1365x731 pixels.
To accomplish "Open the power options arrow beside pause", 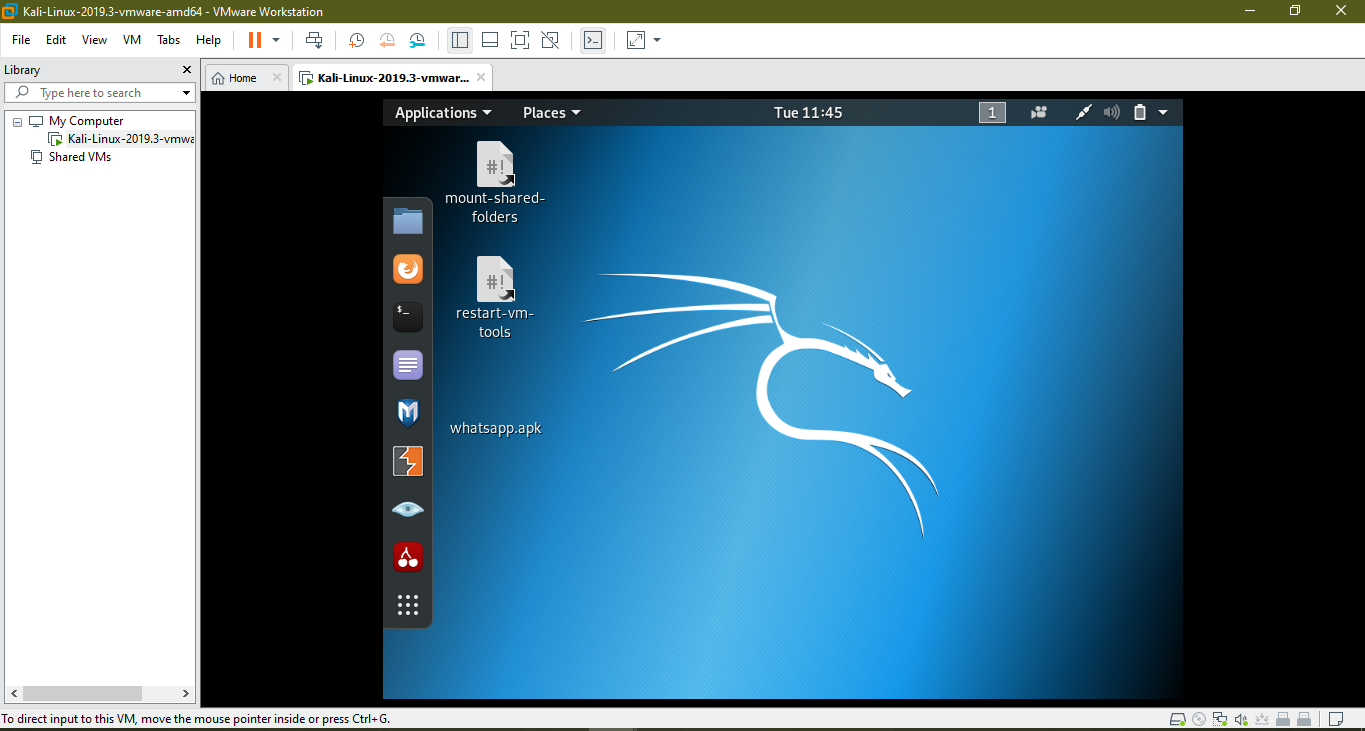I will (276, 40).
